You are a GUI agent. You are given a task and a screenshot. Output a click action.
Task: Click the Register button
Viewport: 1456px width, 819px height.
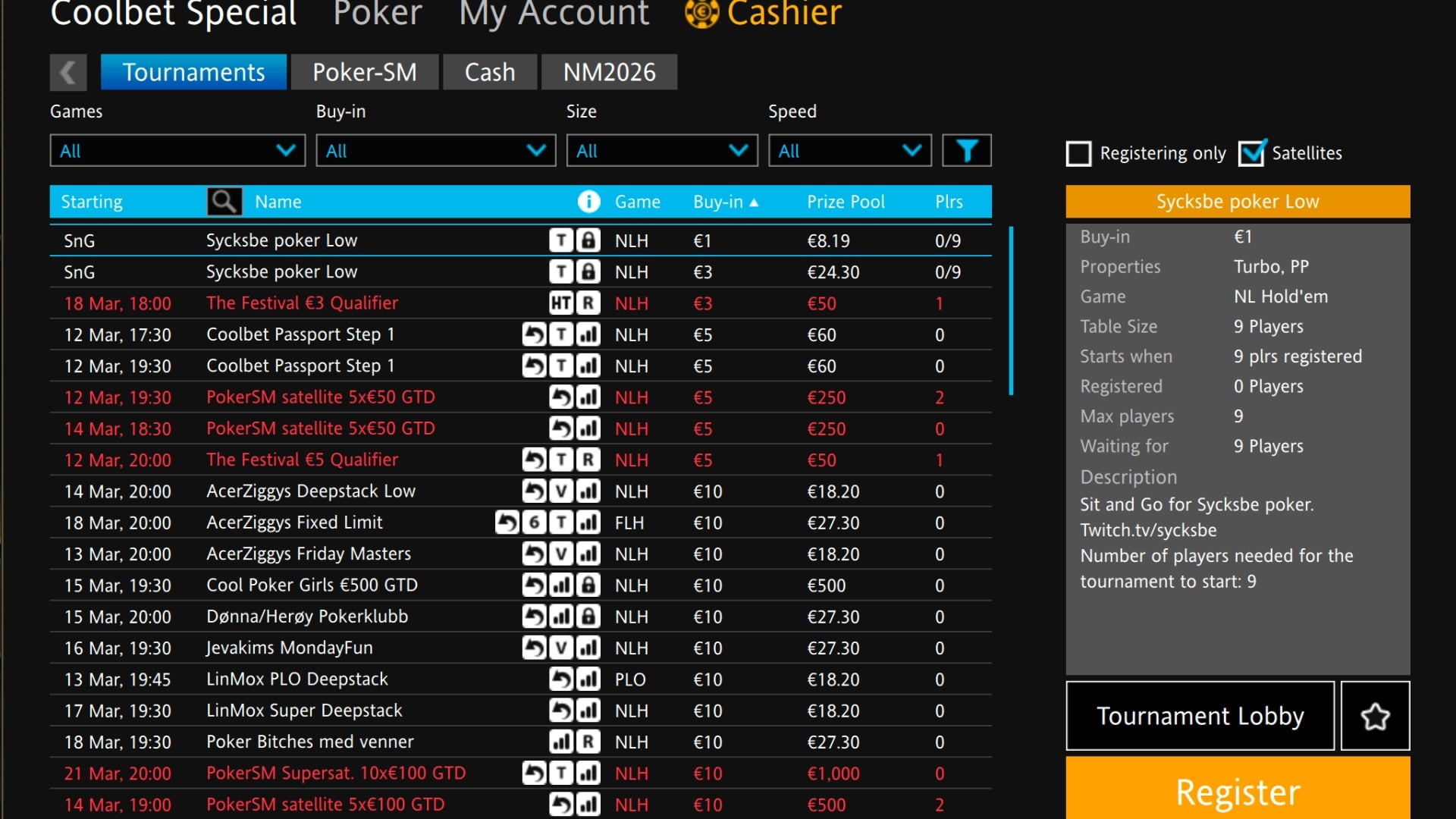click(x=1237, y=792)
